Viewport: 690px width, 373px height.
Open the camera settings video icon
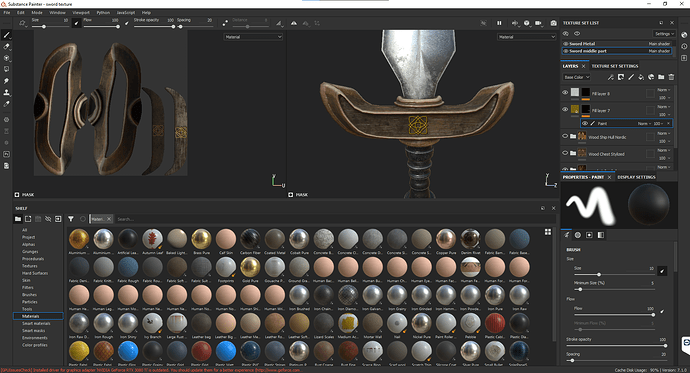coord(538,23)
